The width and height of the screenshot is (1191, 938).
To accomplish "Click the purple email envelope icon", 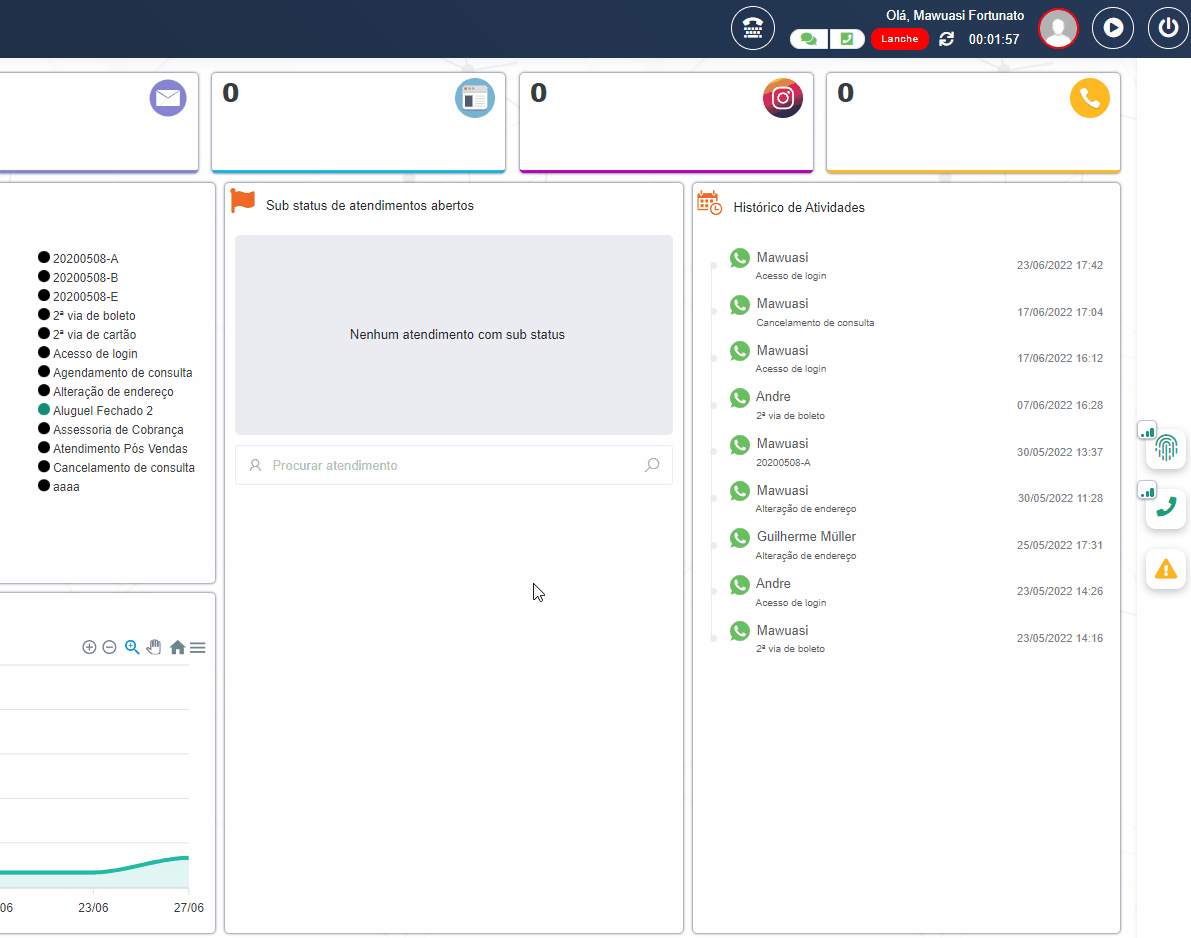I will click(x=168, y=98).
